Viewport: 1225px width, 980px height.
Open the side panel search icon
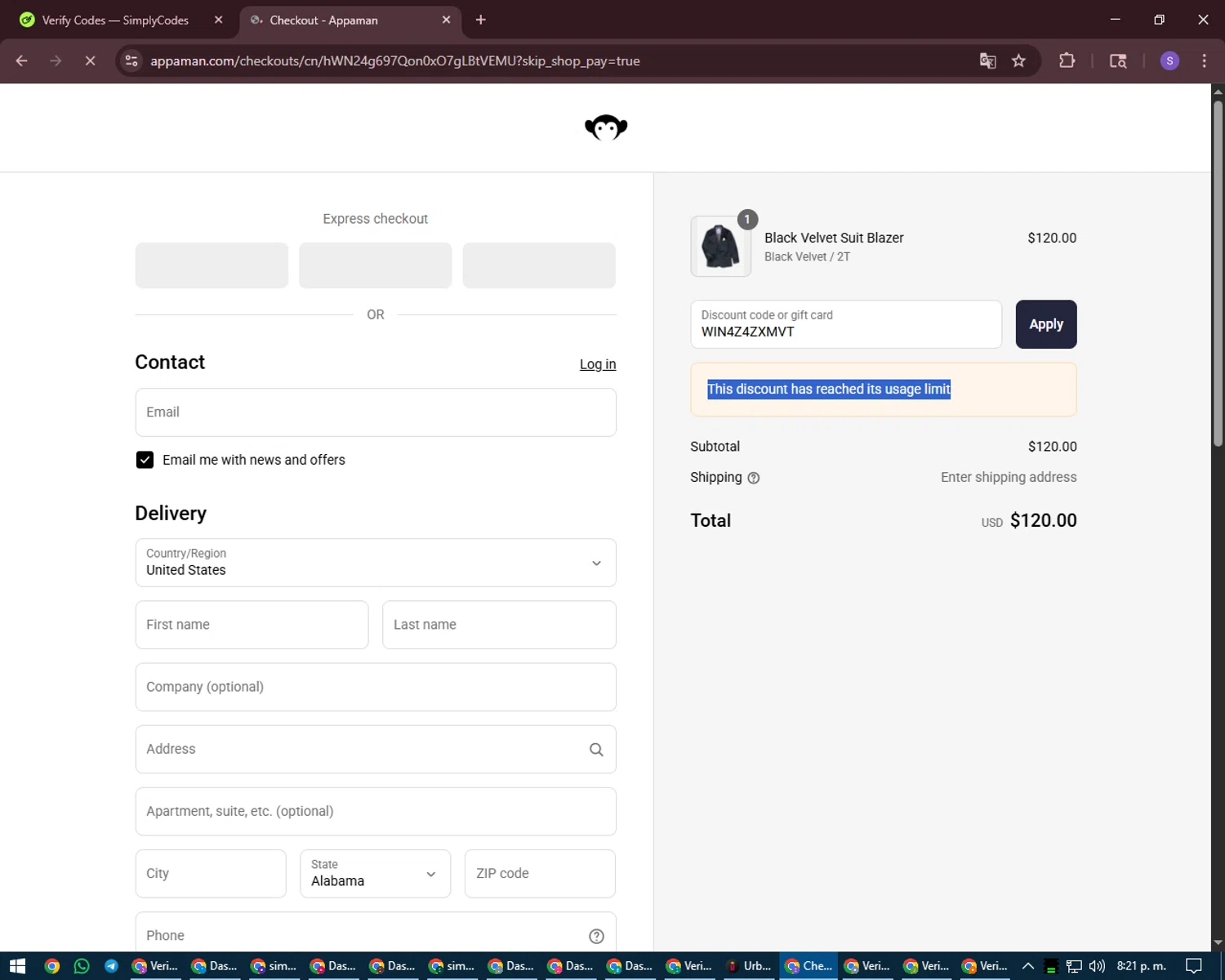1118,61
